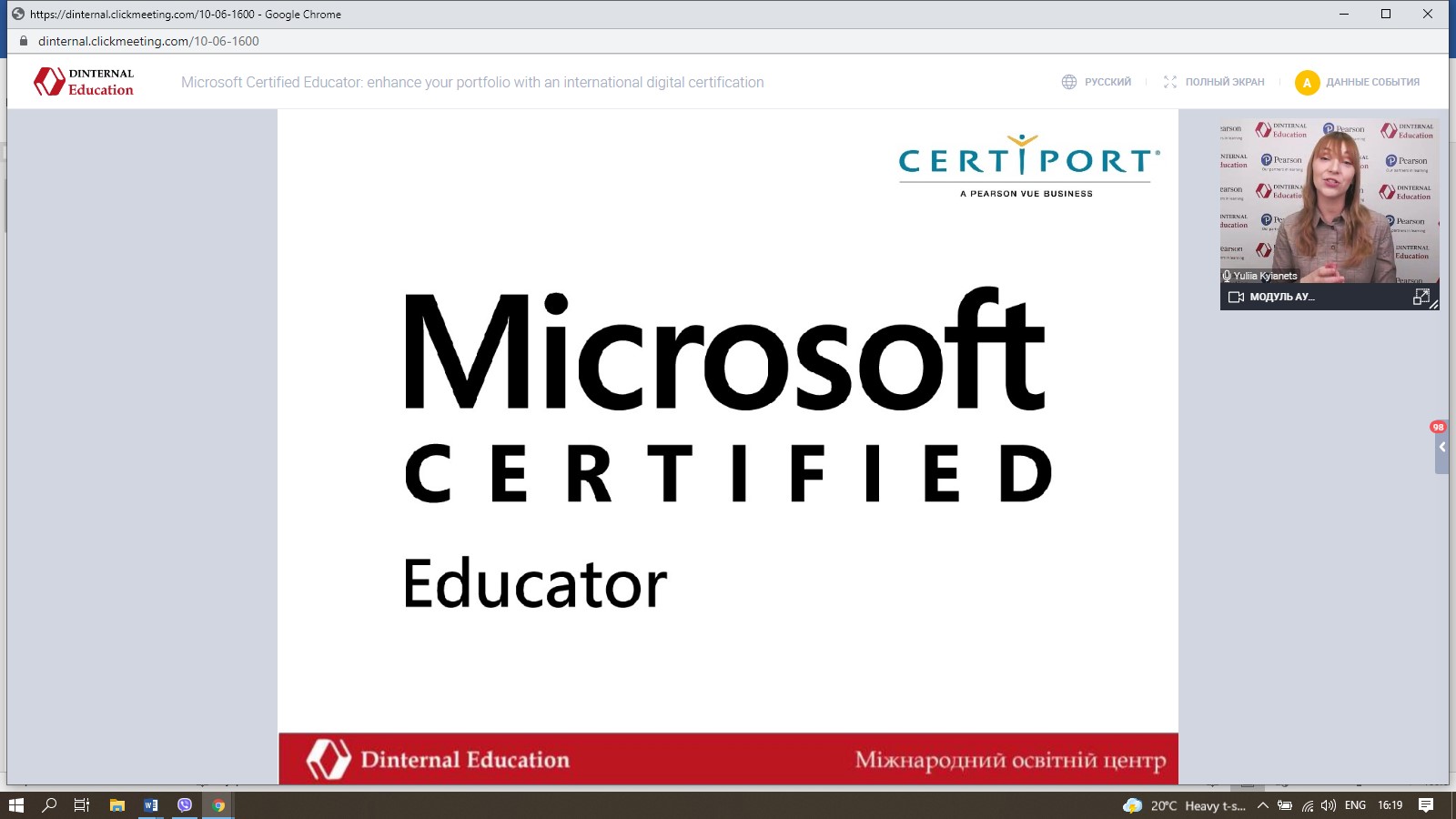
Task: Expand the collapsed chat side panel arrow
Action: pos(1441,448)
